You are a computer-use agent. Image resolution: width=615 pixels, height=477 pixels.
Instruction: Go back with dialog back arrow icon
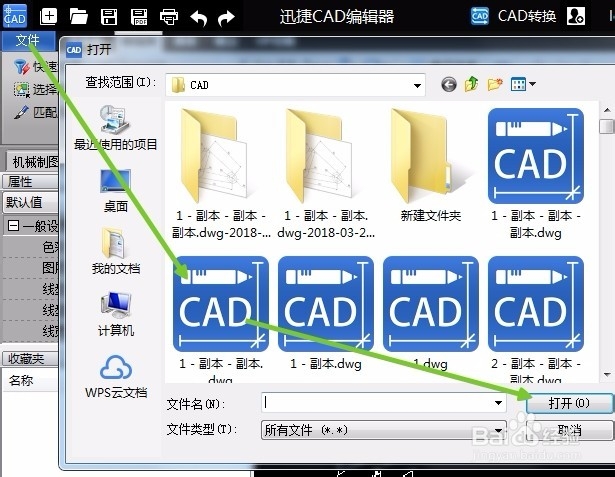click(x=449, y=84)
